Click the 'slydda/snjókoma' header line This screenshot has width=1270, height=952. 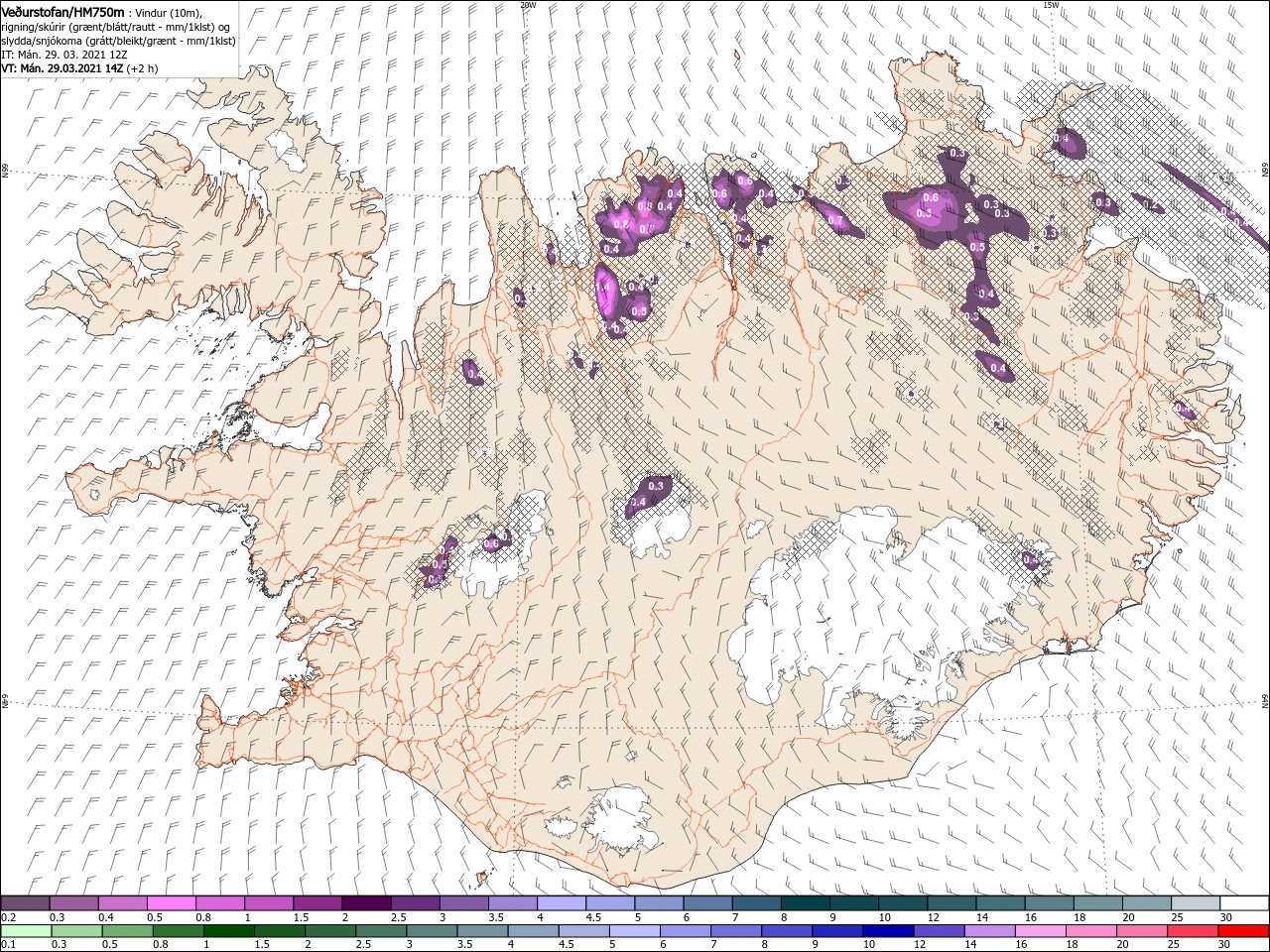click(x=117, y=41)
